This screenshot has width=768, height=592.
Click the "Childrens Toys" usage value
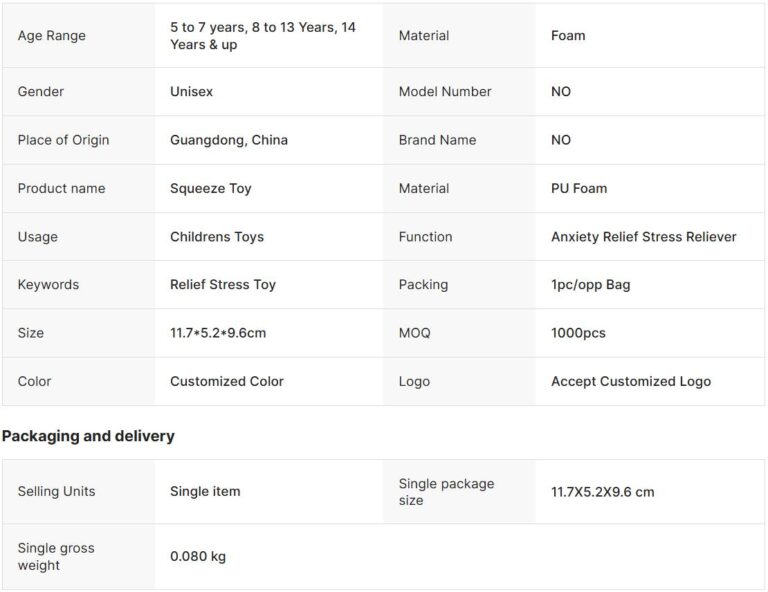(217, 237)
